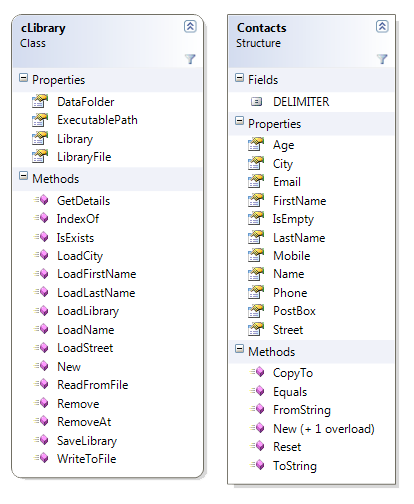This screenshot has height=504, width=414.
Task: Select the DataFolder property icon
Action: [x=40, y=102]
